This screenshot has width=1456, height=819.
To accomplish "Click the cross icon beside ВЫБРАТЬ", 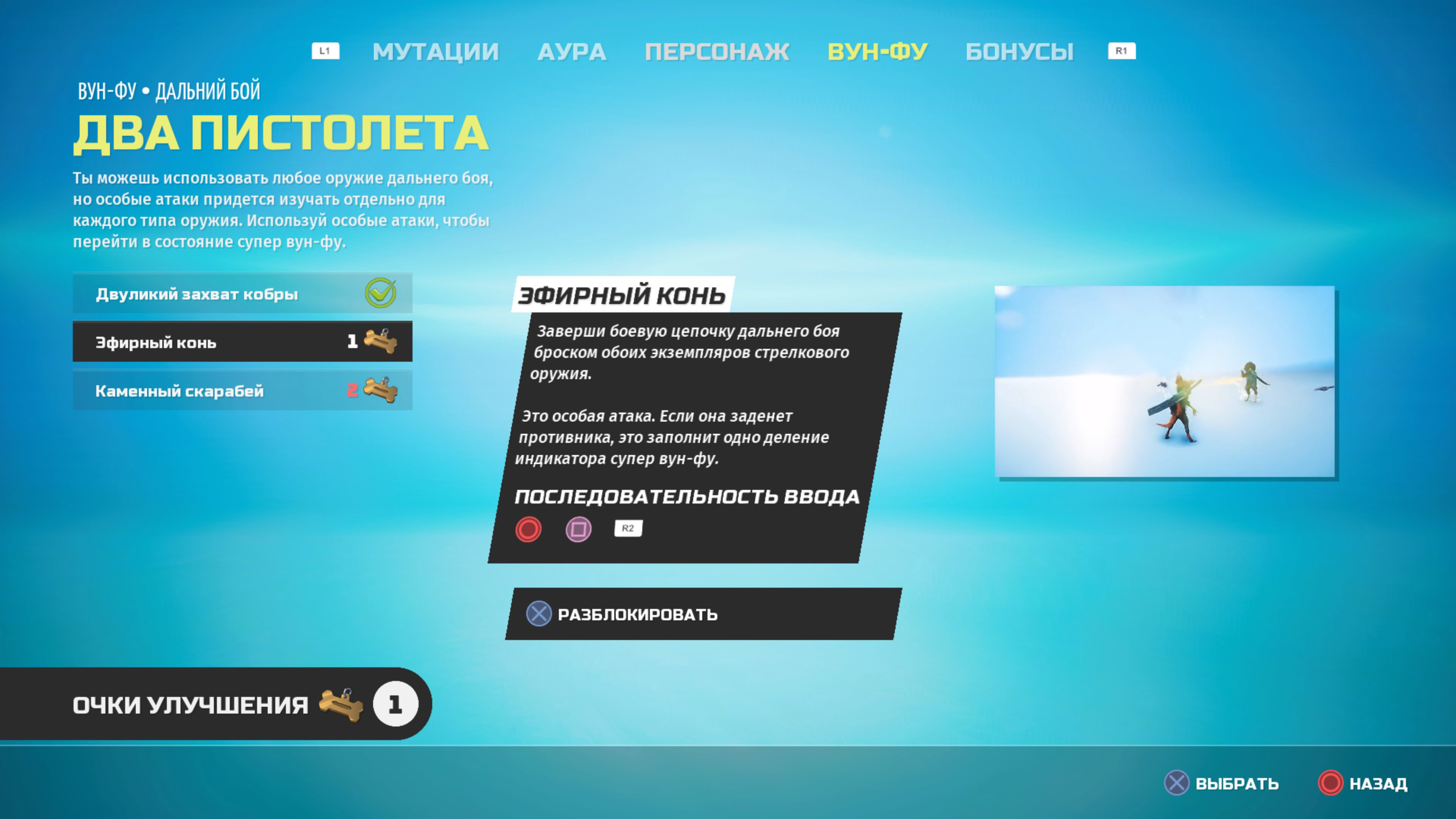I will [x=1177, y=783].
